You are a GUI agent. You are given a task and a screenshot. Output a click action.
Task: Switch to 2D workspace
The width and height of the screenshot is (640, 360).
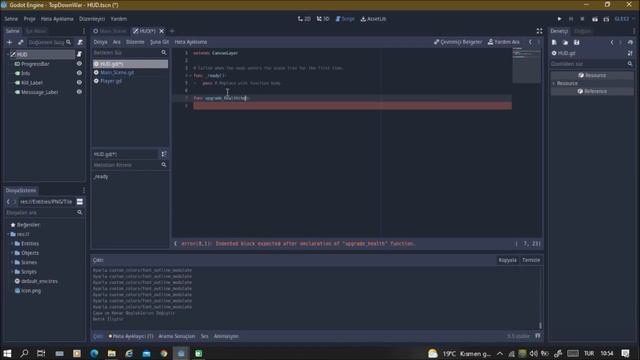[304, 19]
